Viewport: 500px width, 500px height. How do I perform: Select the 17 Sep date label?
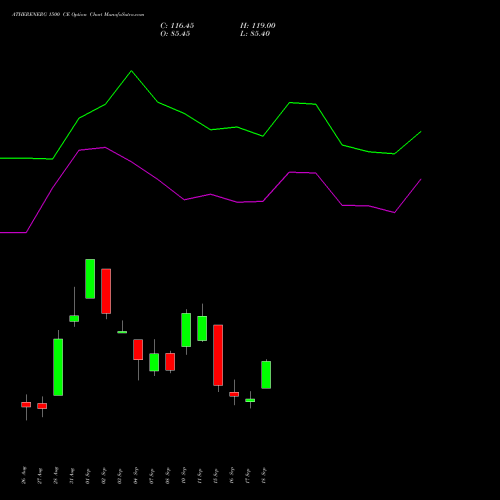248,475
